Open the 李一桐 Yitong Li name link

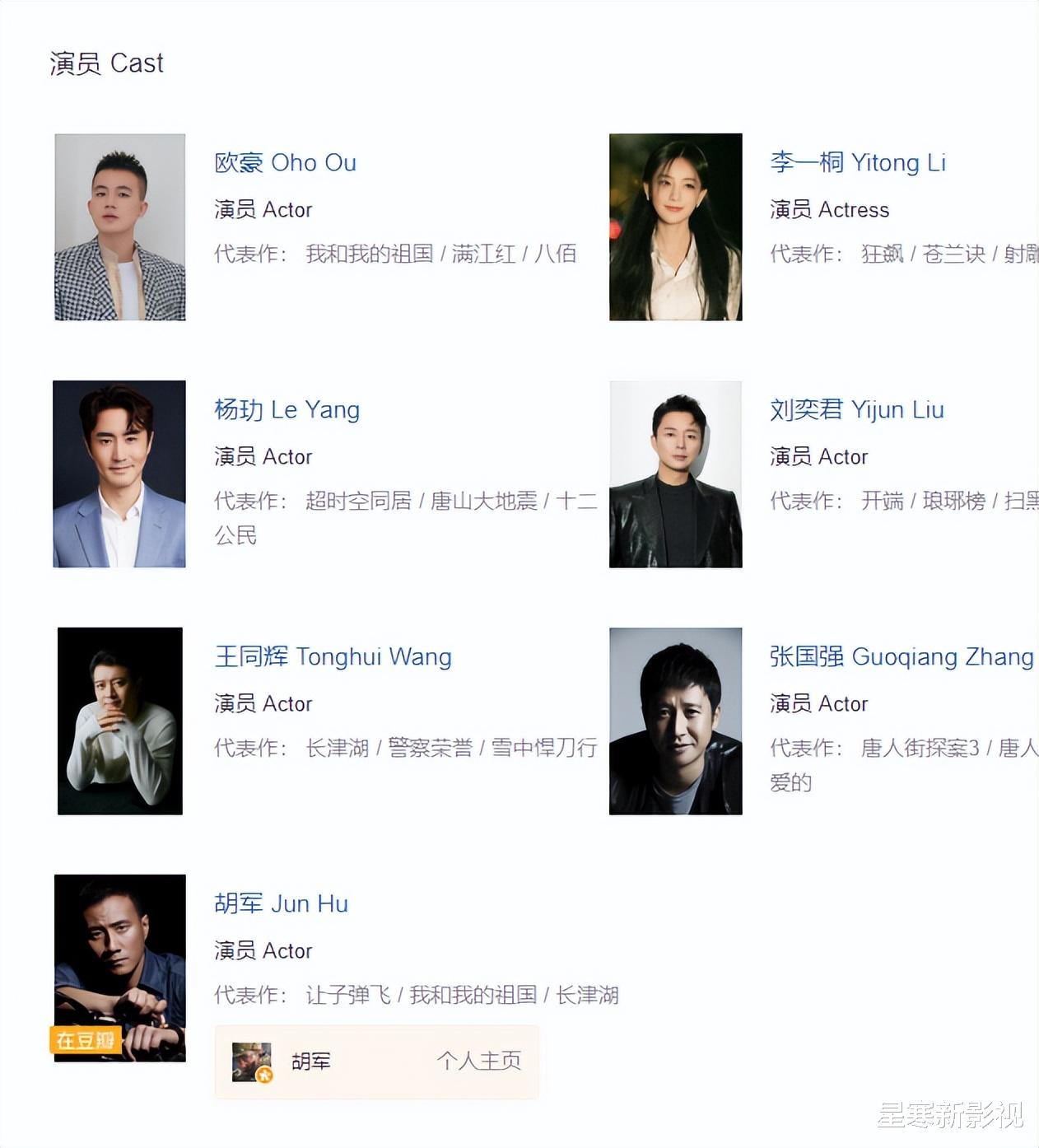point(857,162)
